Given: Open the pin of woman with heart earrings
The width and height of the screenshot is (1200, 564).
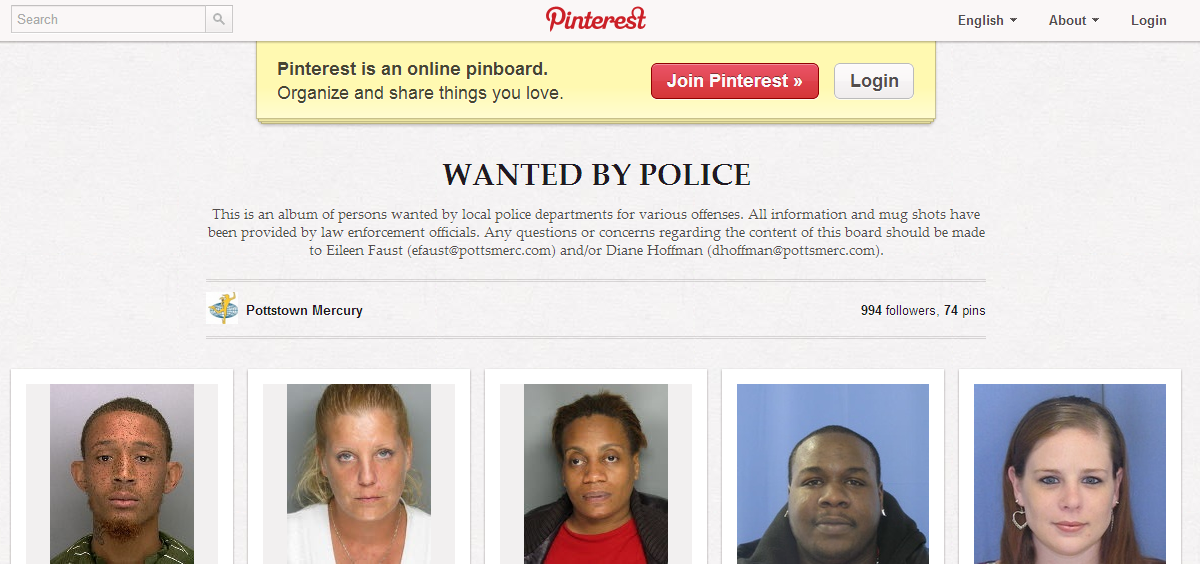Looking at the screenshot, I should 1070,474.
